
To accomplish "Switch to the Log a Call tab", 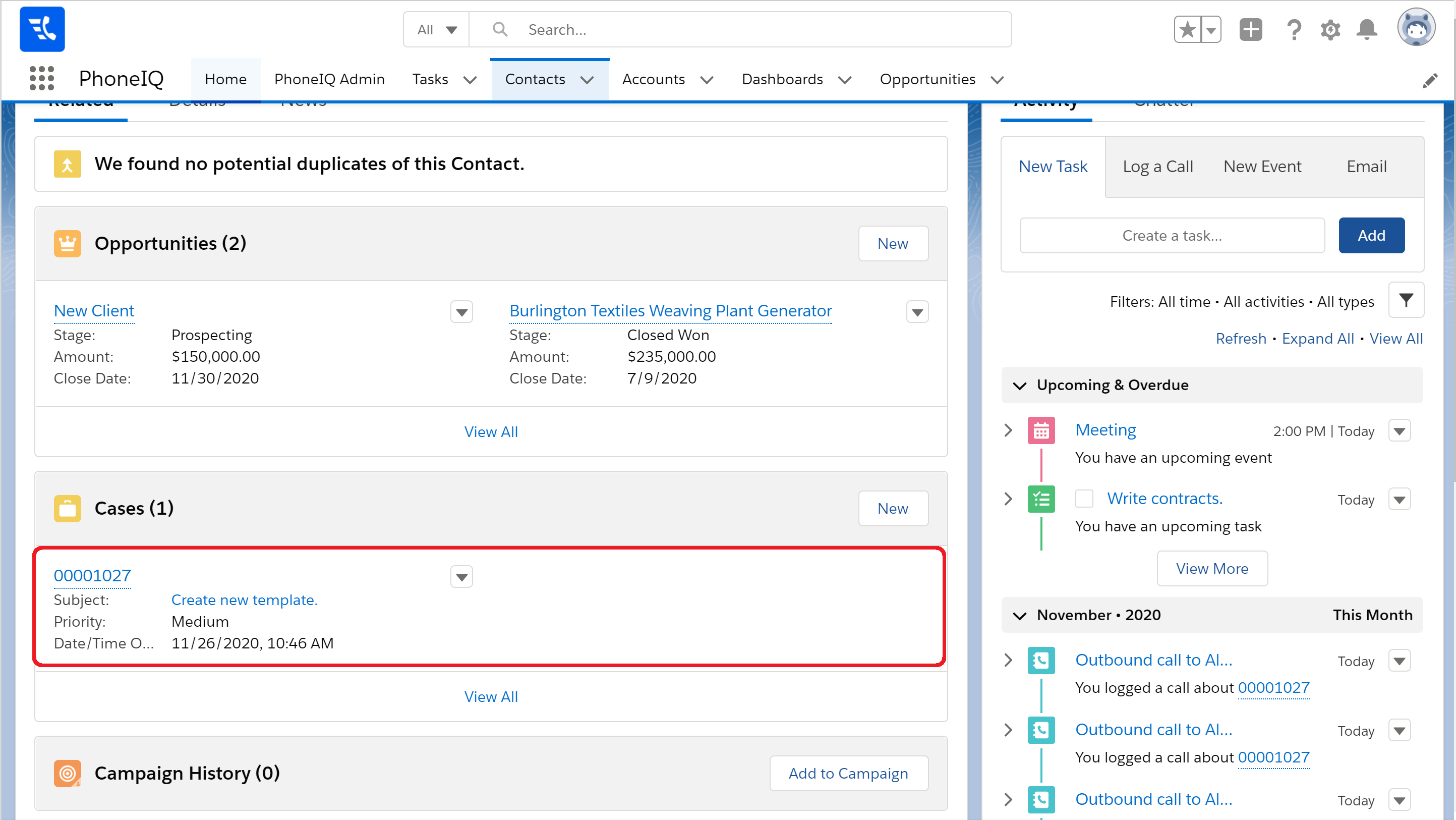I will tap(1157, 166).
